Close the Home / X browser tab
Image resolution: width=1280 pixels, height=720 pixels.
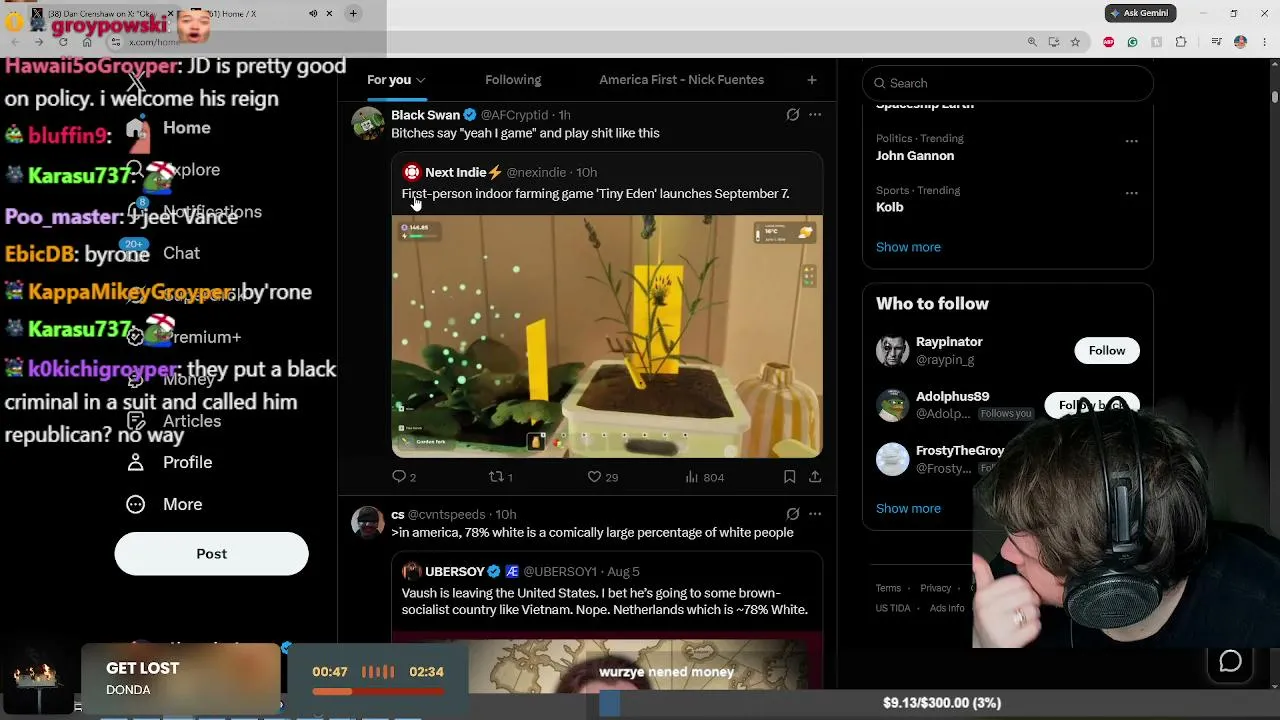(x=329, y=14)
